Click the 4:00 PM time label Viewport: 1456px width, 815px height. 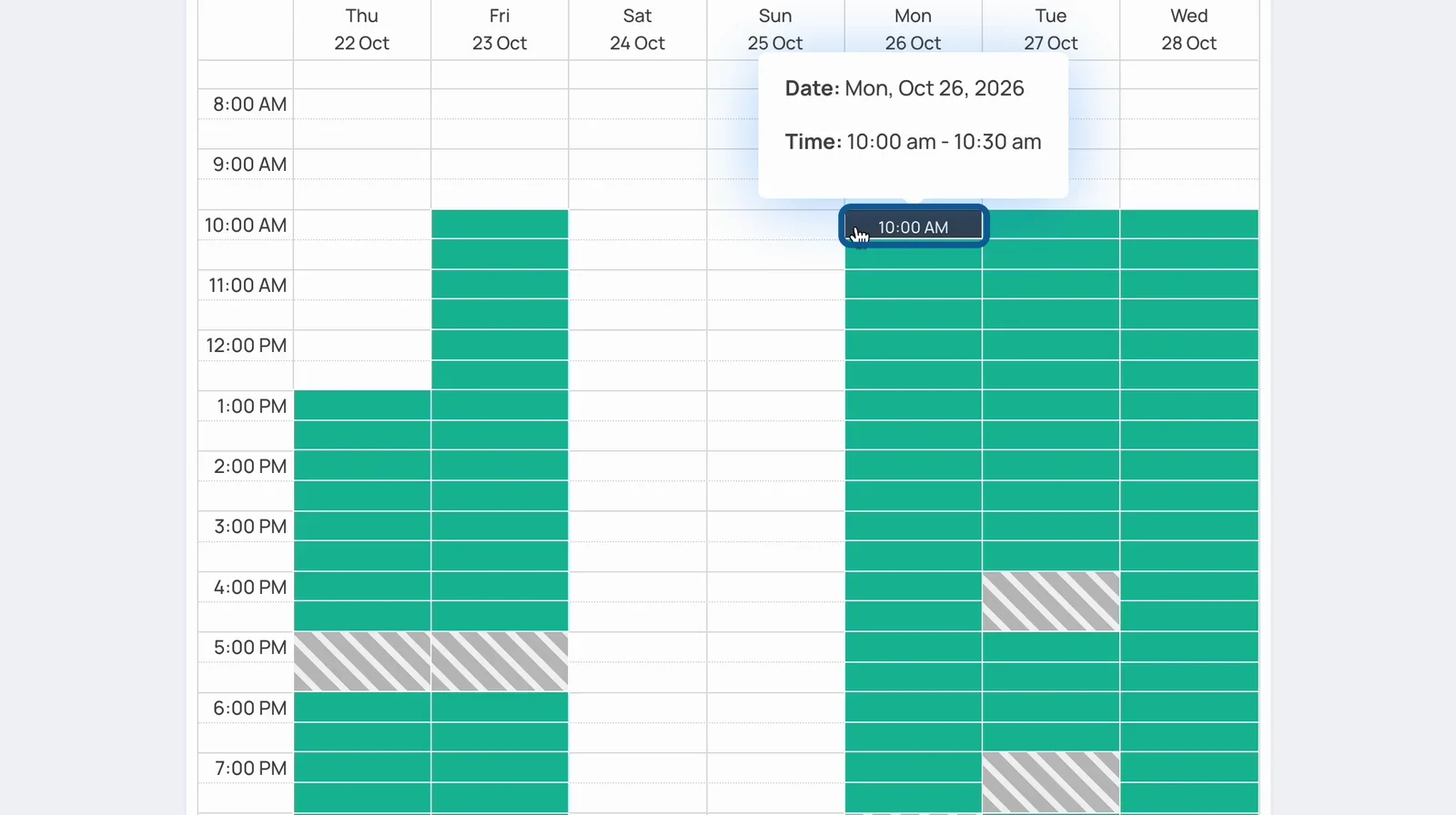click(x=250, y=587)
